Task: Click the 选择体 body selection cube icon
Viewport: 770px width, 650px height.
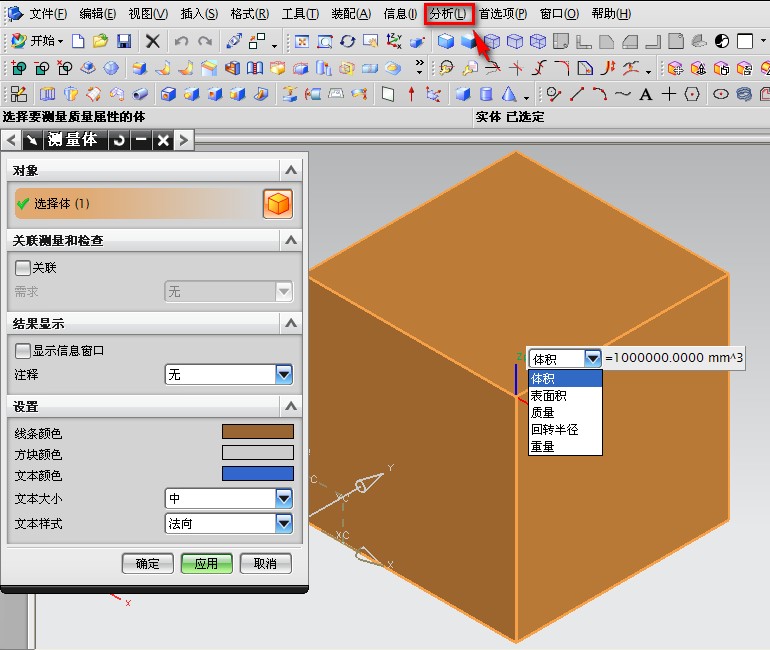Action: pyautogui.click(x=278, y=204)
